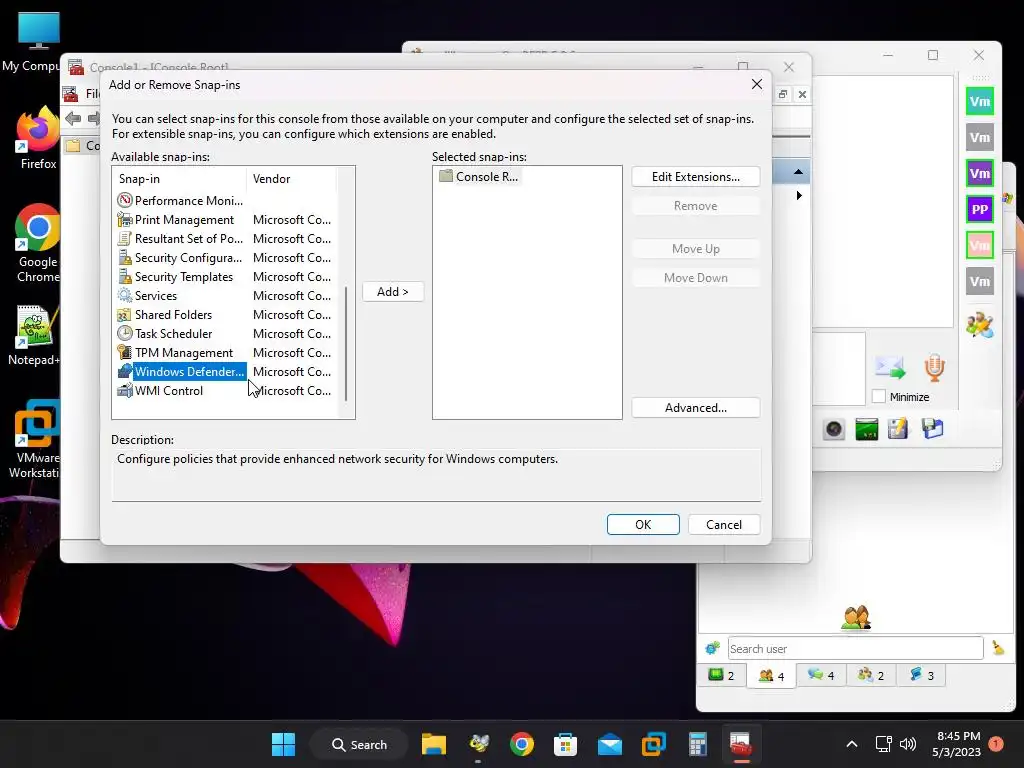Expand the right arrow in actions pane

coord(799,195)
